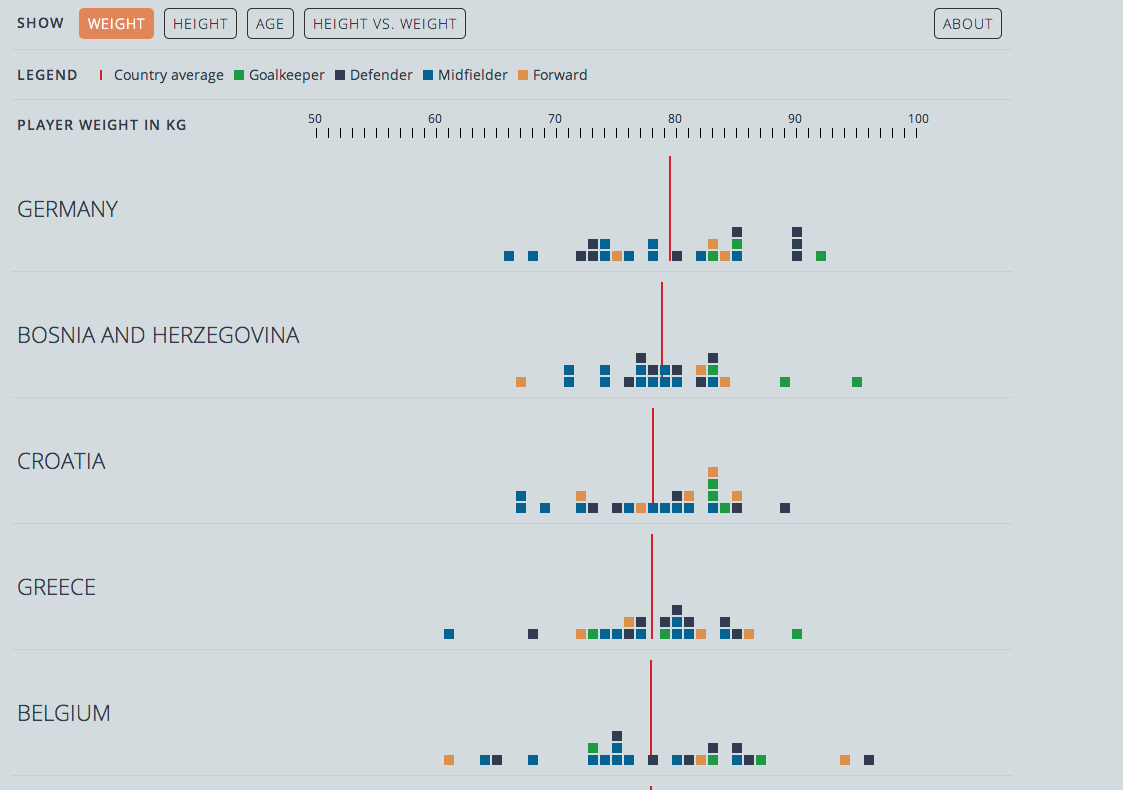This screenshot has width=1123, height=790.
Task: Click the red Country average legend marker
Action: point(101,75)
